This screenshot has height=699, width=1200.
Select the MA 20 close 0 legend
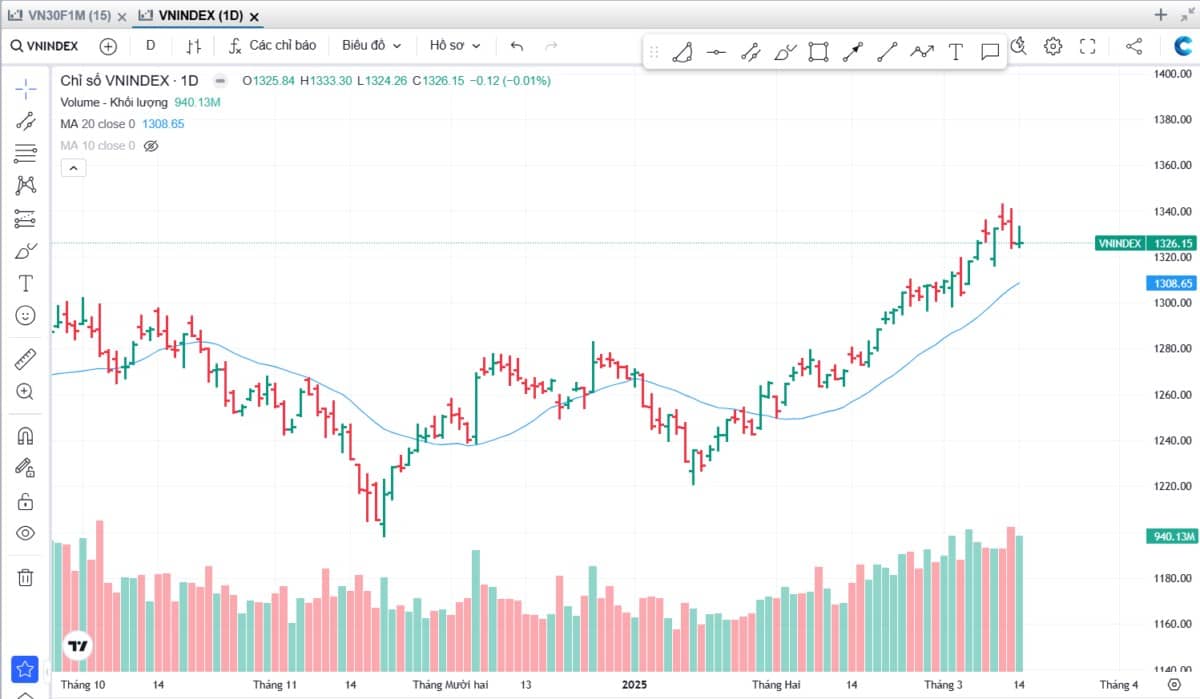pos(98,124)
